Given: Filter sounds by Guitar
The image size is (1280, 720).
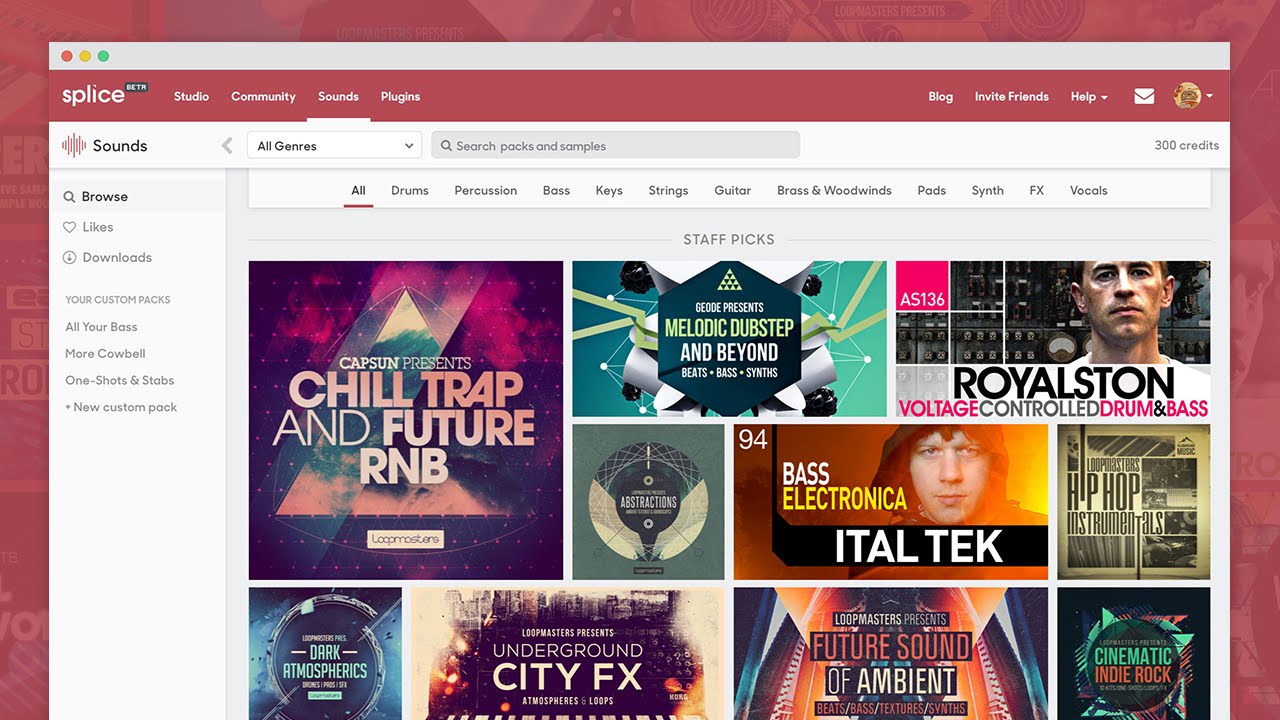Looking at the screenshot, I should click(x=732, y=190).
